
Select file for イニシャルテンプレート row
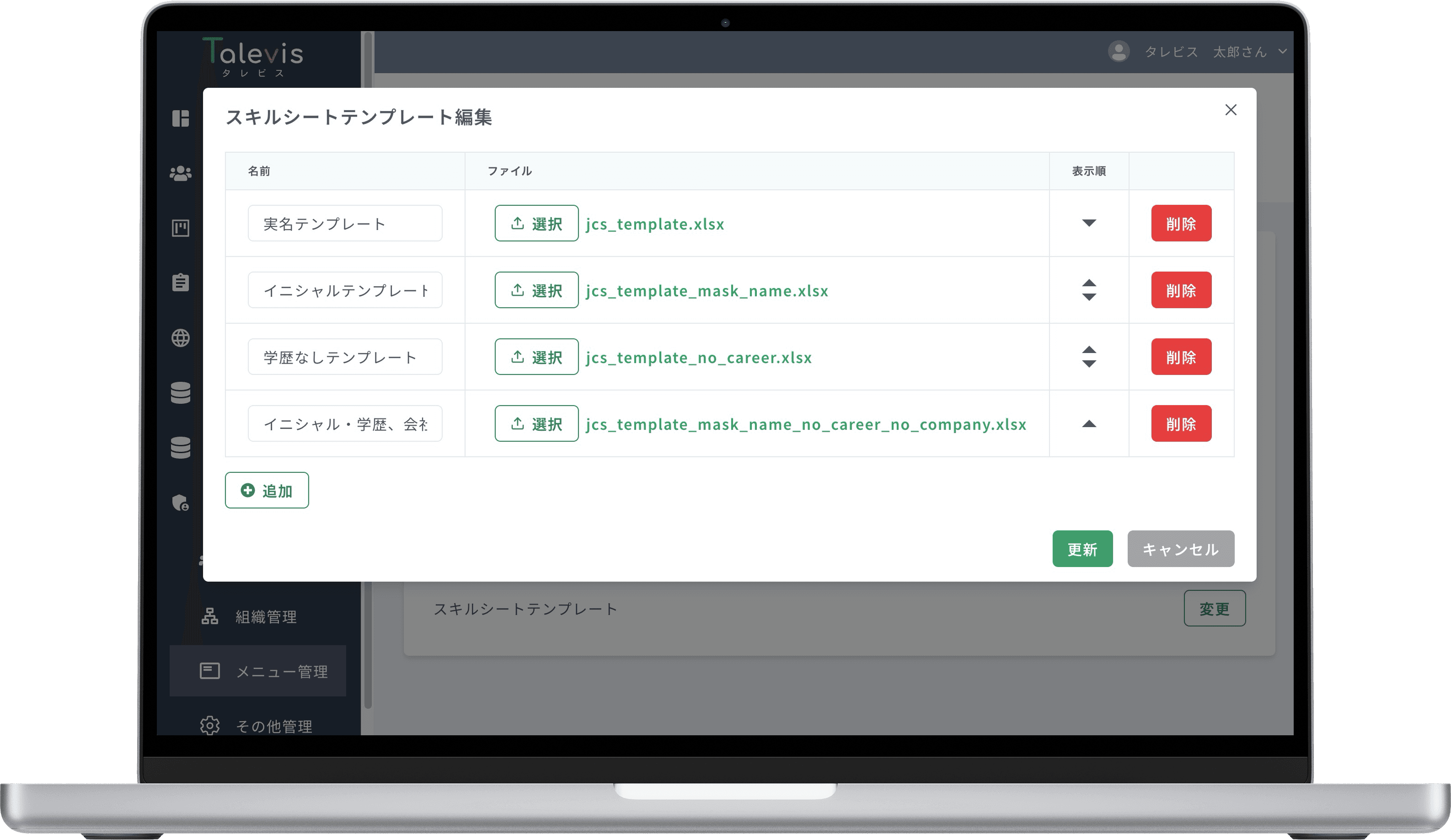pyautogui.click(x=536, y=290)
